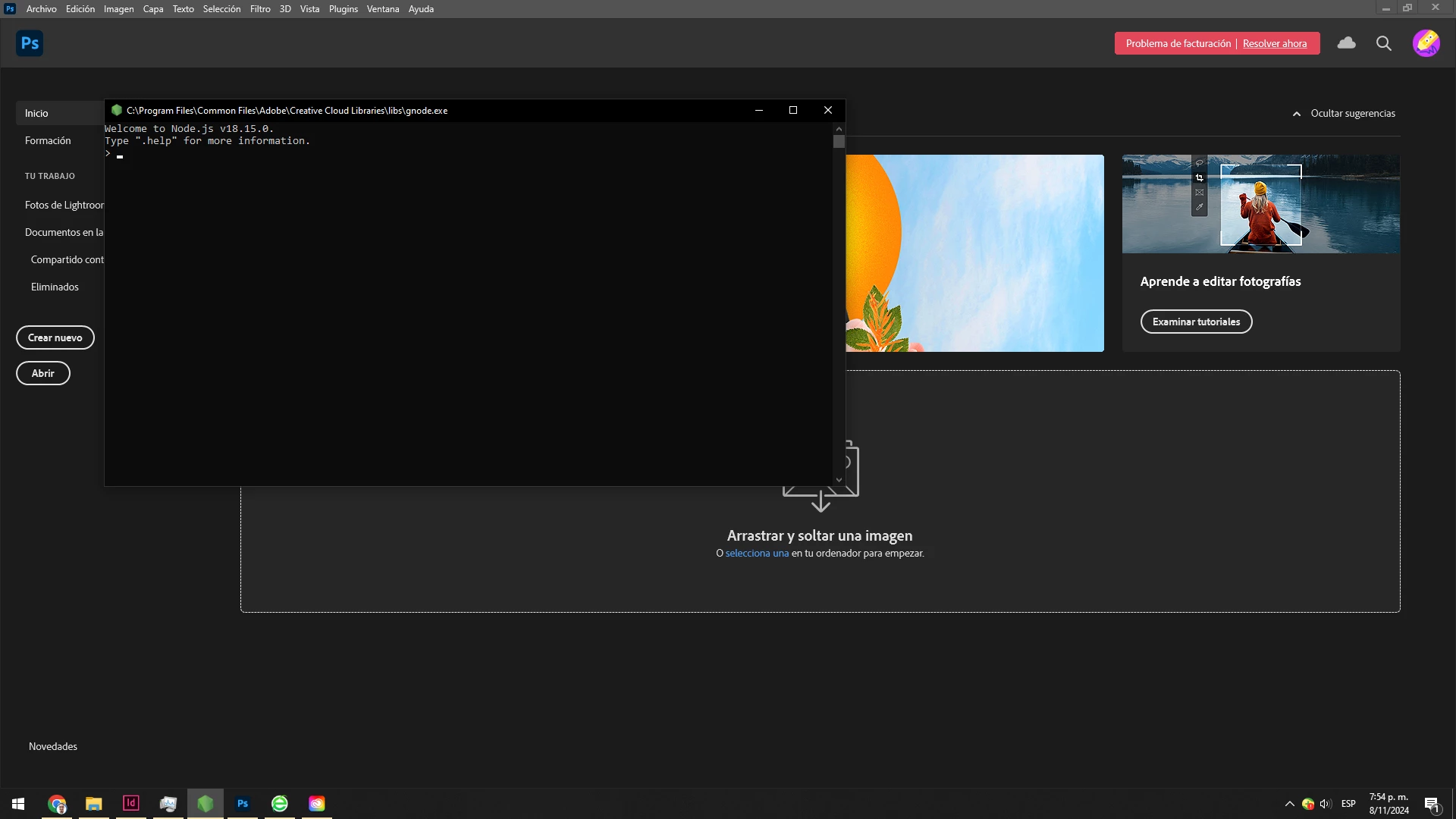Viewport: 1456px width, 819px height.
Task: Click Examinar tutoriales button
Action: coord(1196,322)
